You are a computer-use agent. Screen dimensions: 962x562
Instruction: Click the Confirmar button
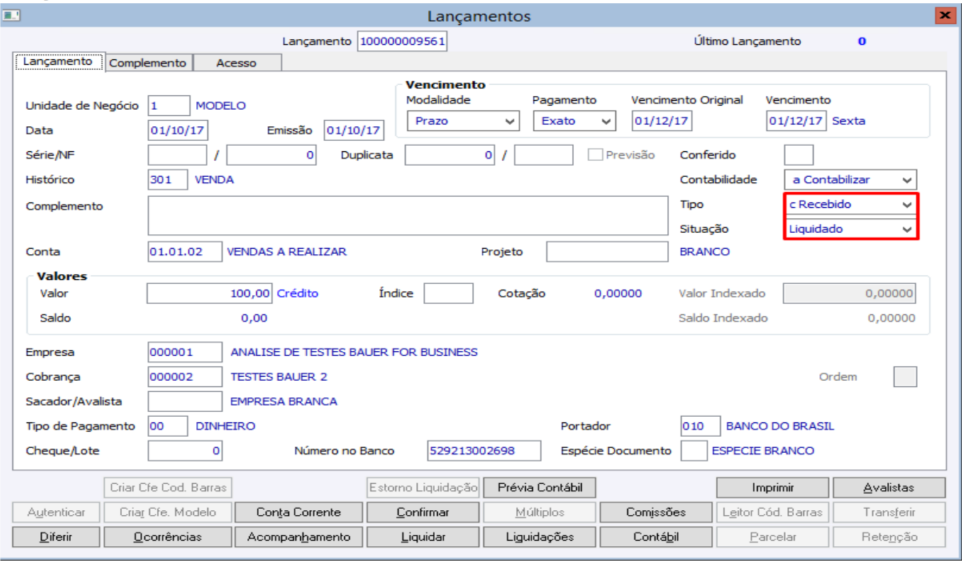pyautogui.click(x=423, y=512)
